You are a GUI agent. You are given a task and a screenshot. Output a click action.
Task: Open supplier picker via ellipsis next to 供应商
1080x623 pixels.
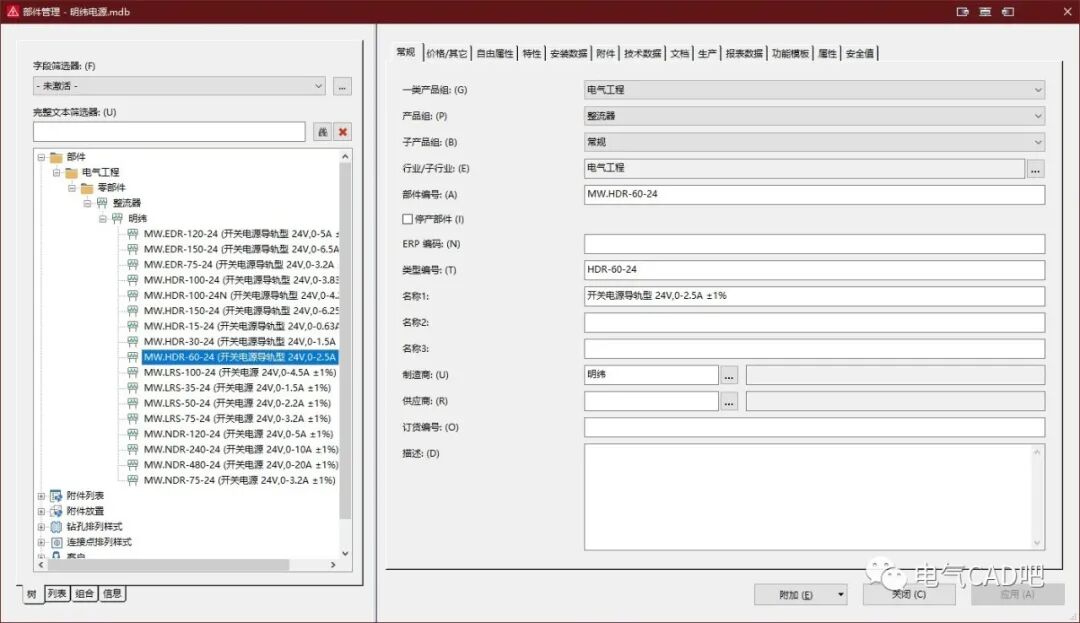728,401
